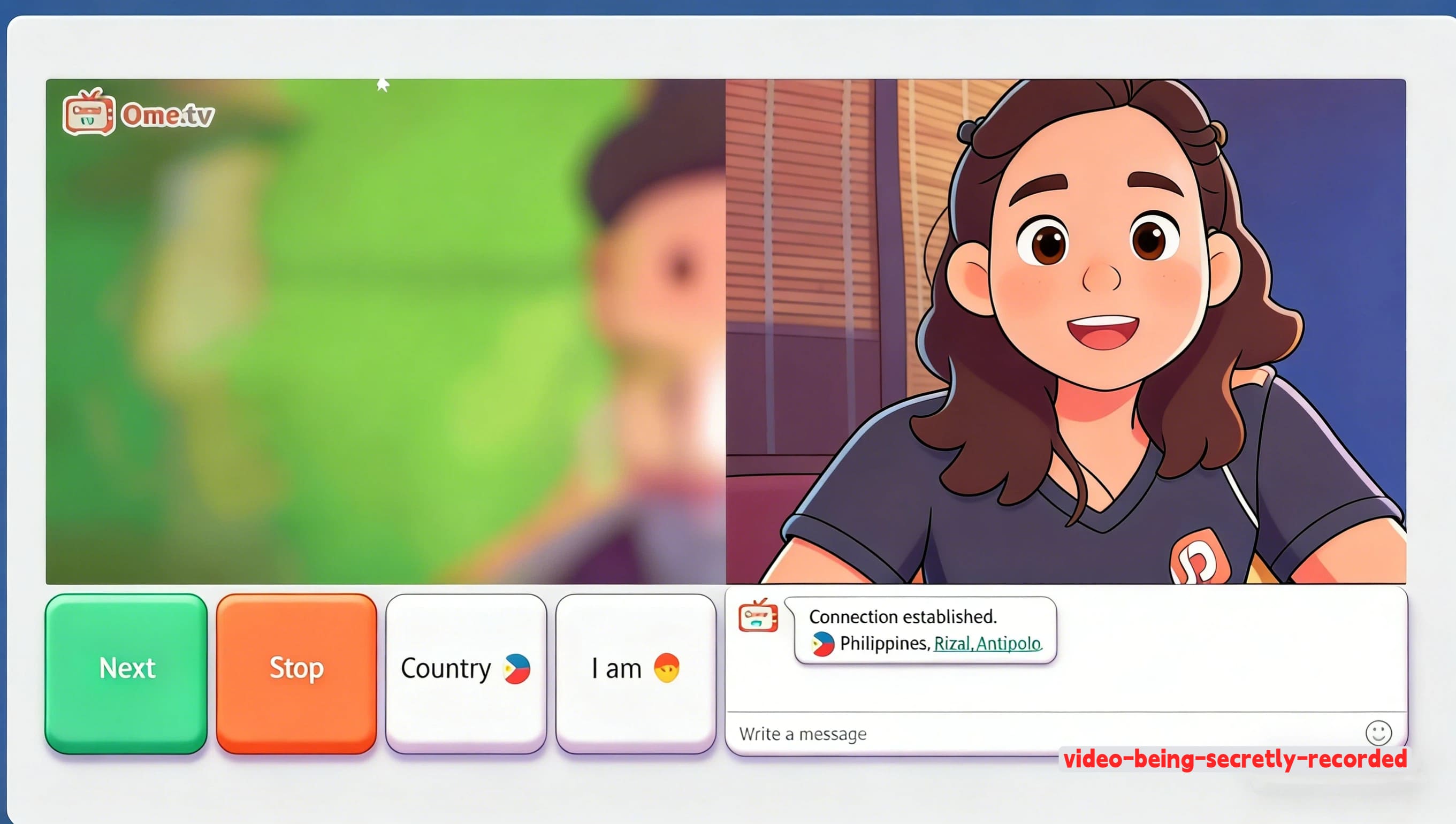Open the 'I am' gender selector

point(636,673)
